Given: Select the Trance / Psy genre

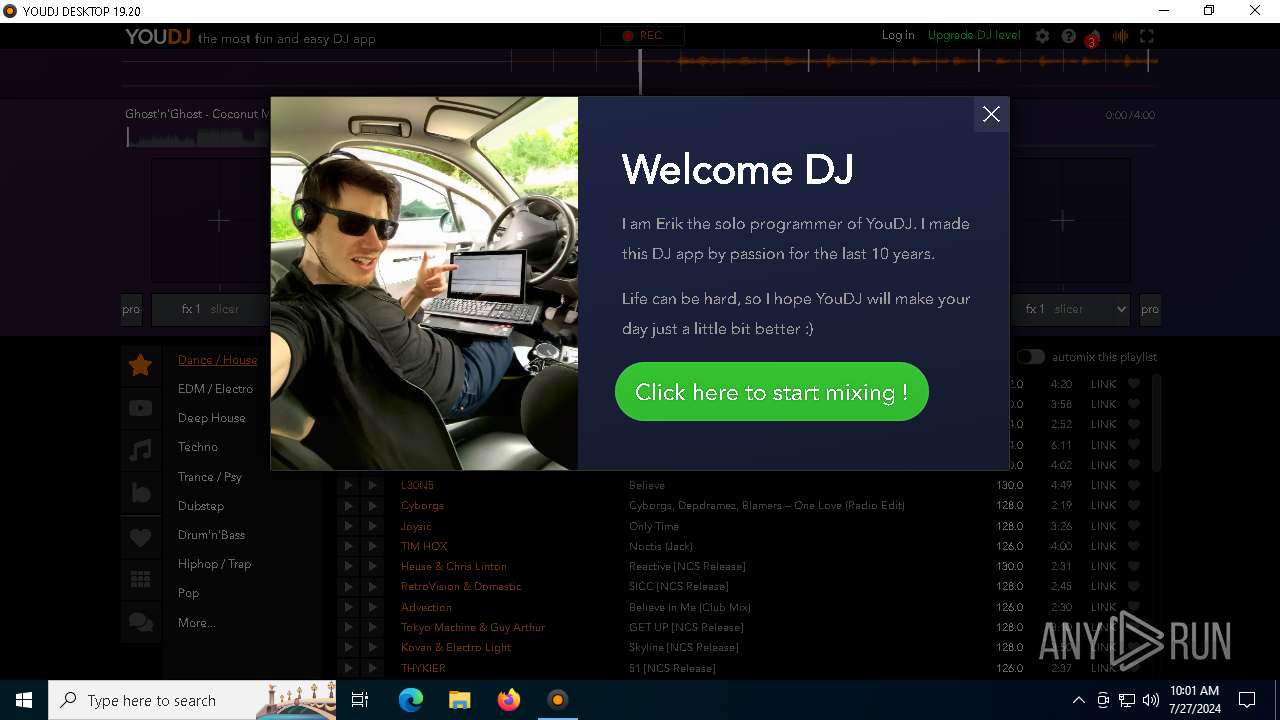Looking at the screenshot, I should (x=209, y=477).
